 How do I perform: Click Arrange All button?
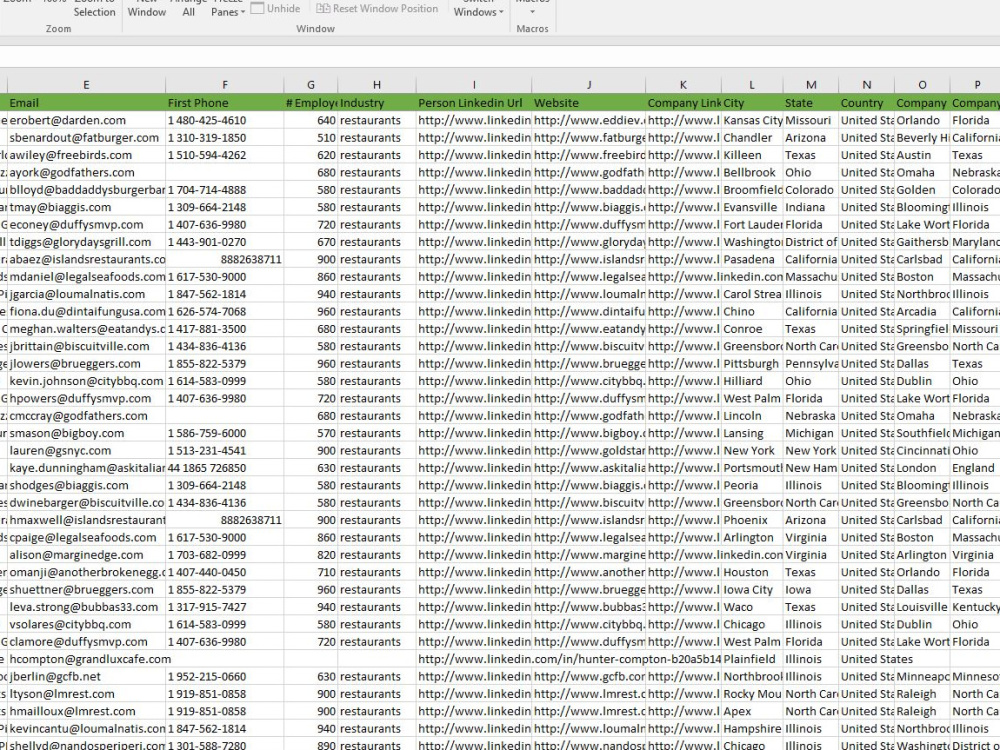click(x=188, y=9)
